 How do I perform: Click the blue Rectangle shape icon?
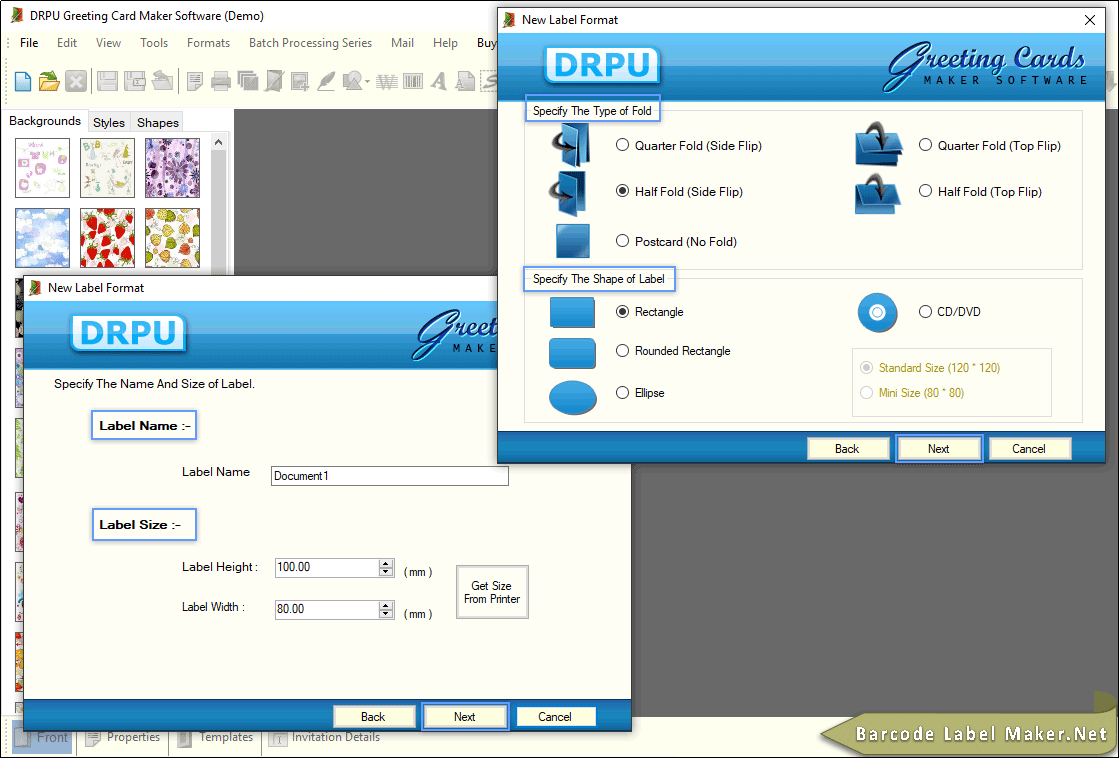click(572, 313)
